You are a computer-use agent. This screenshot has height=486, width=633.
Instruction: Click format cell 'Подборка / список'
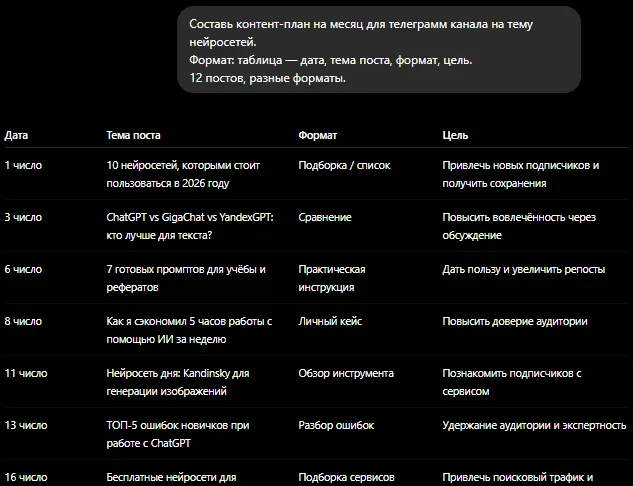[x=344, y=165]
